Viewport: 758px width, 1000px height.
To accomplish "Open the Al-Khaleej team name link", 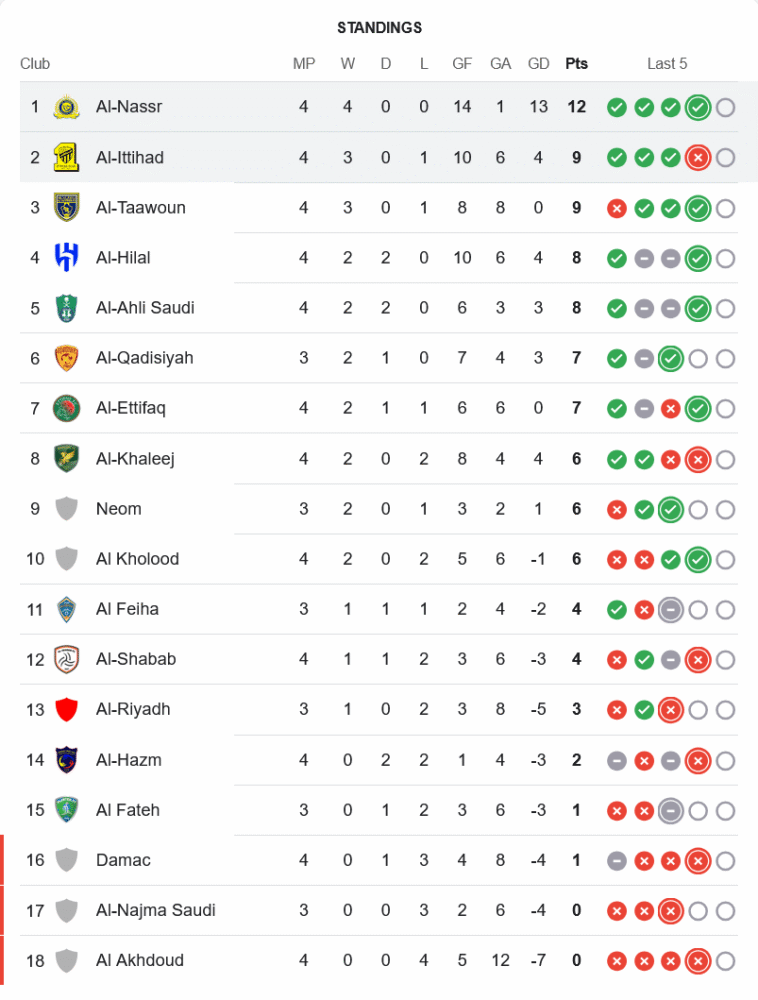I will (135, 459).
